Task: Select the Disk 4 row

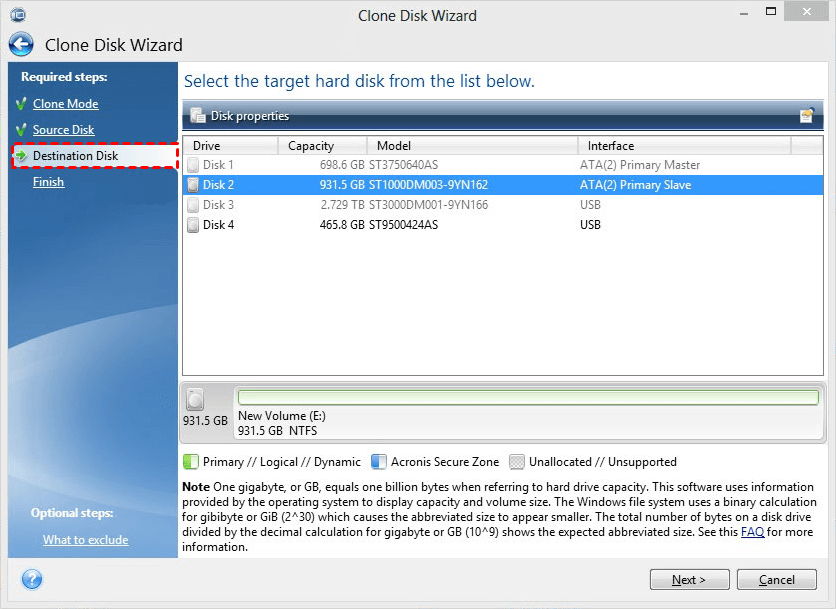Action: pyautogui.click(x=503, y=225)
